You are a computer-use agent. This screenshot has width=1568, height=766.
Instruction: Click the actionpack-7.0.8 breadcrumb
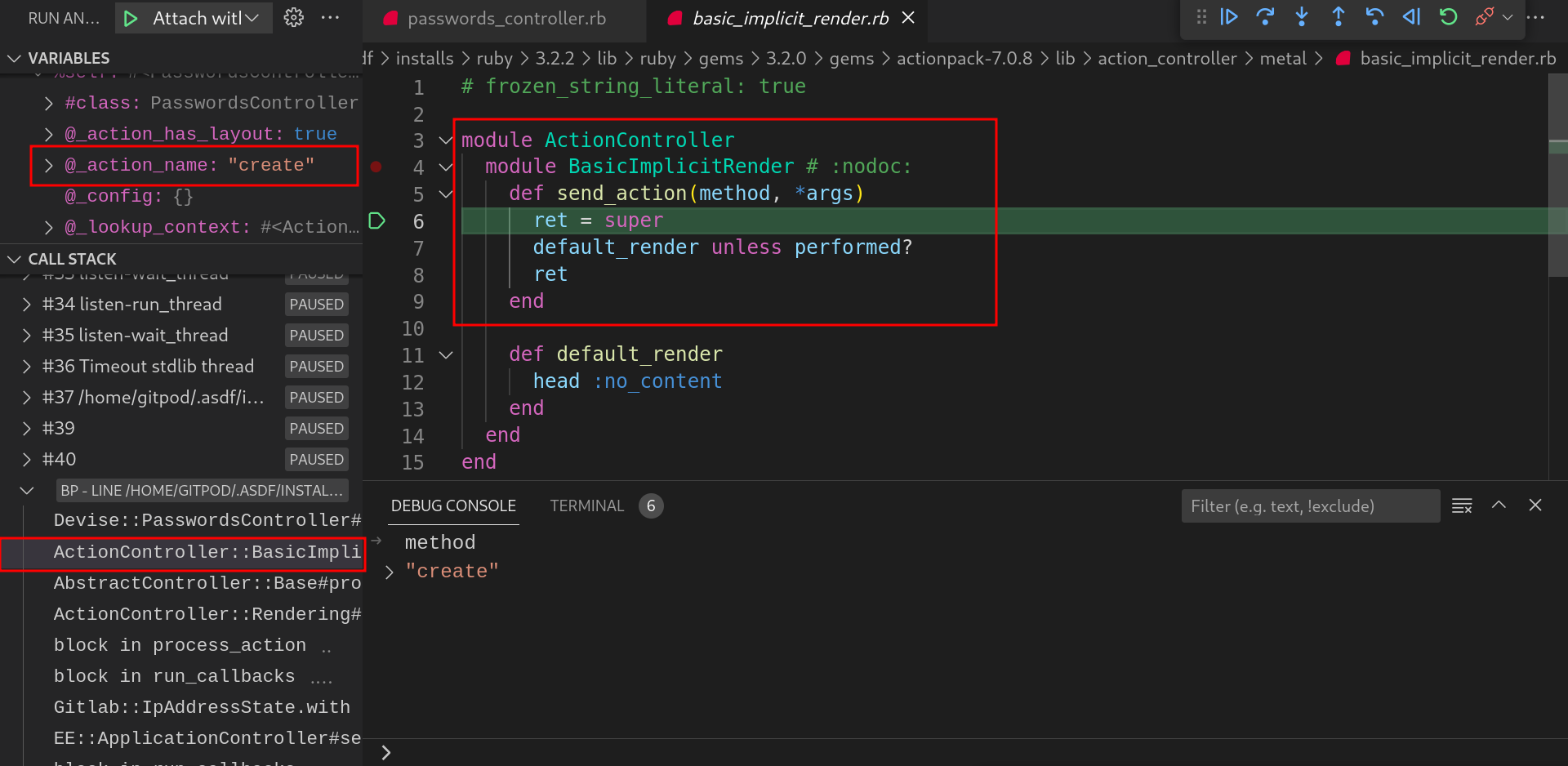[964, 59]
